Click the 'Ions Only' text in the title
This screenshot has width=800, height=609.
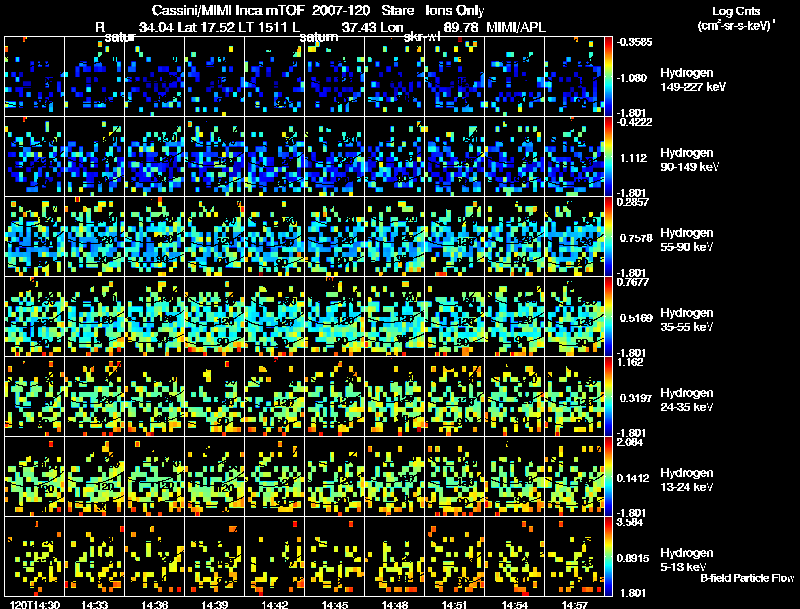[455, 10]
